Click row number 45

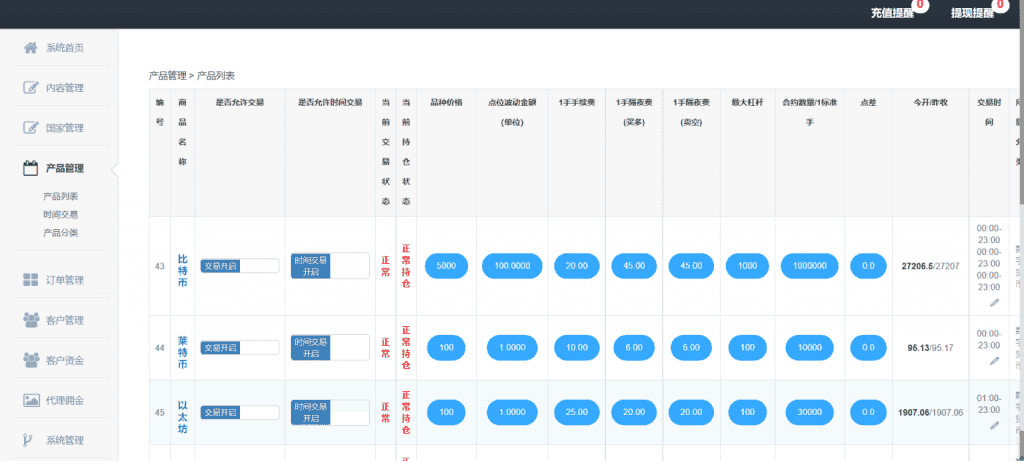click(159, 413)
